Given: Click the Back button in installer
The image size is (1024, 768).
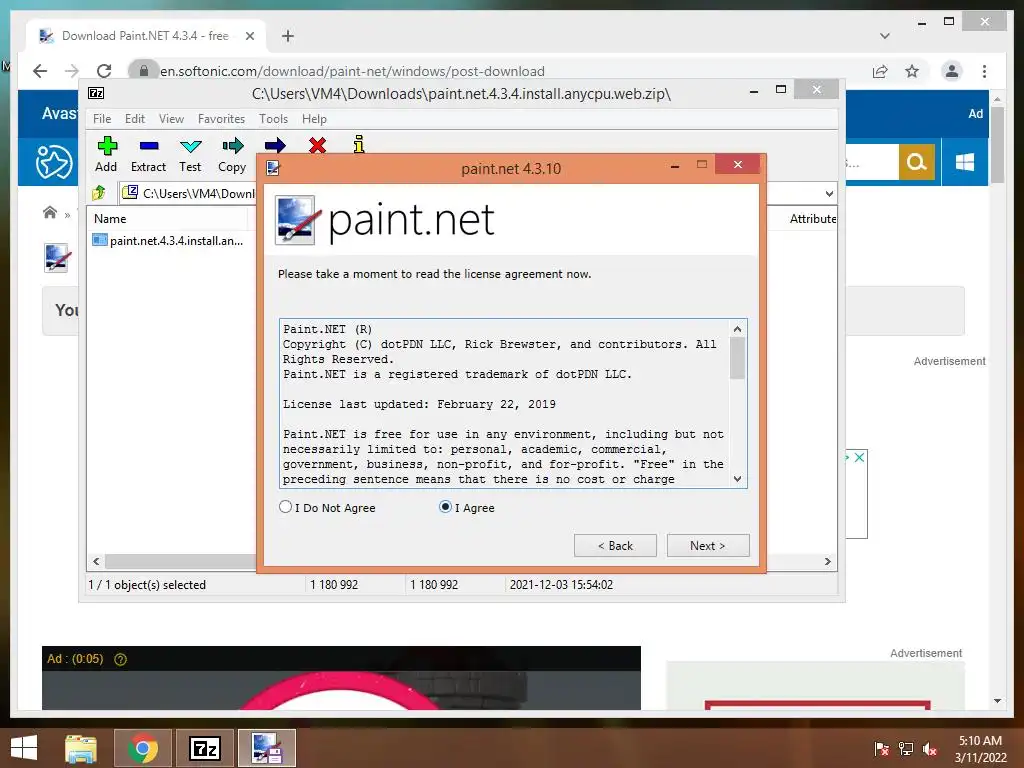Looking at the screenshot, I should [x=615, y=546].
